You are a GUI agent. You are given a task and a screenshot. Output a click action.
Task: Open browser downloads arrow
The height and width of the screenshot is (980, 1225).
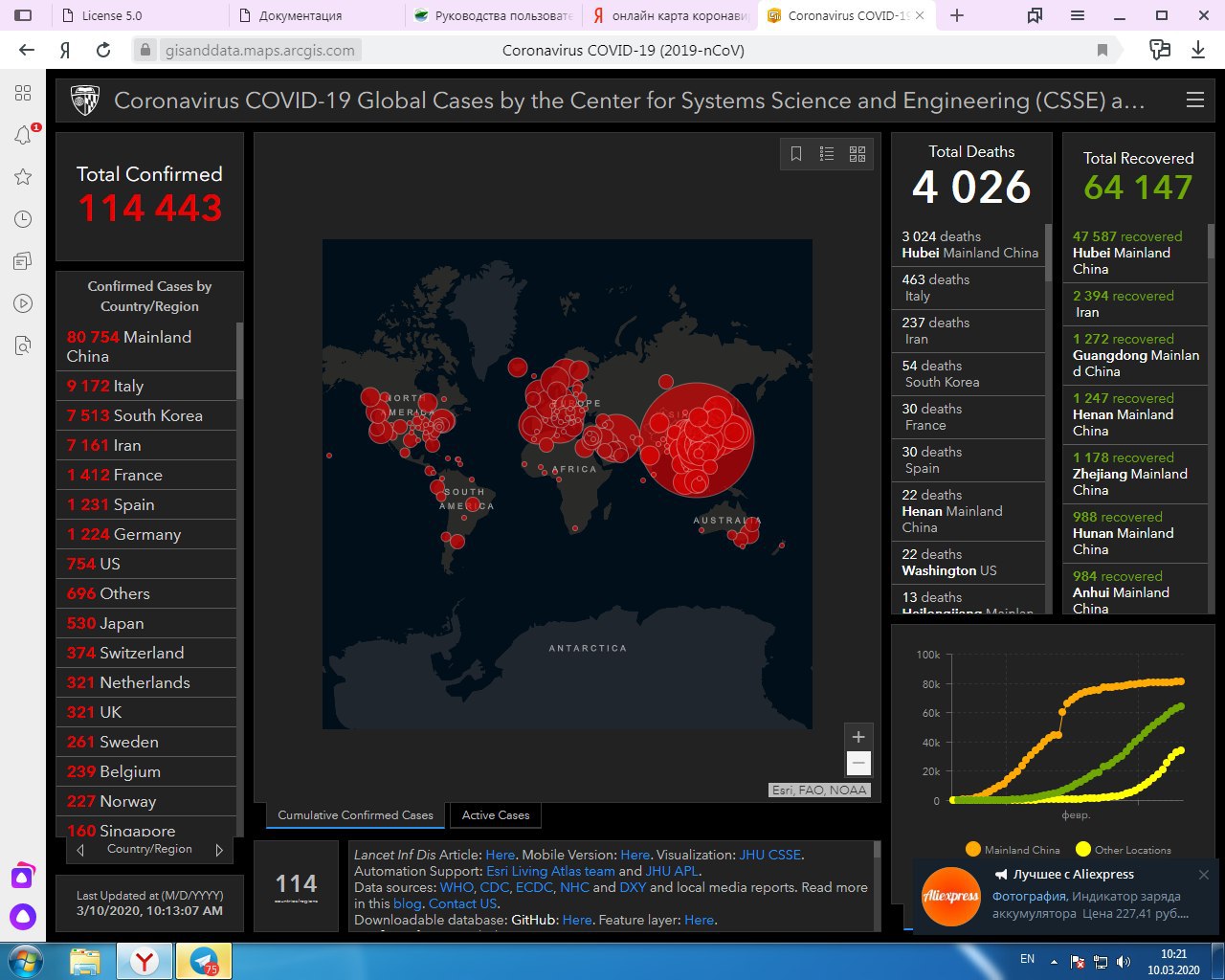[1198, 50]
